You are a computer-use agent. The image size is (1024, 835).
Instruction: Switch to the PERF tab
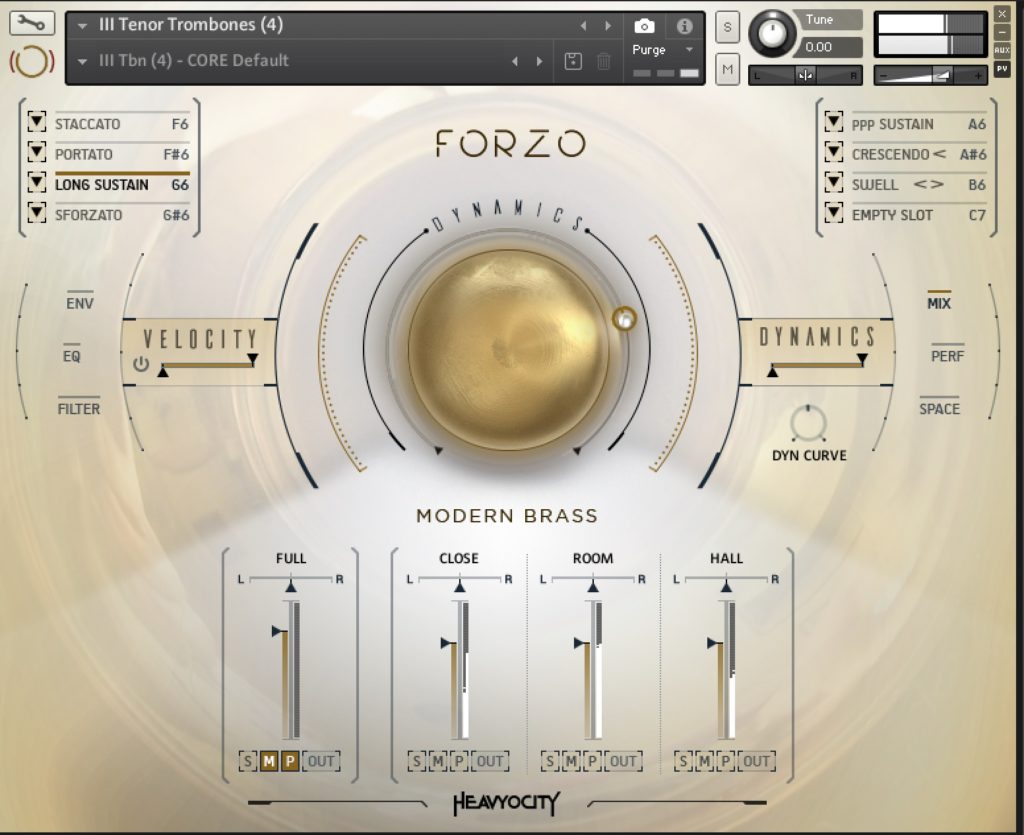click(x=947, y=356)
